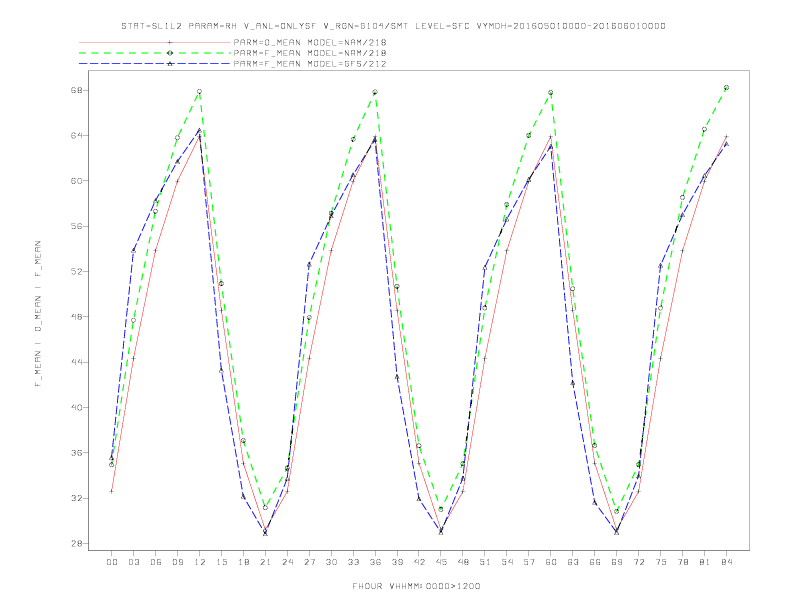Click x-axis tick label 42
Screen dimensions: 792x612
(419, 562)
